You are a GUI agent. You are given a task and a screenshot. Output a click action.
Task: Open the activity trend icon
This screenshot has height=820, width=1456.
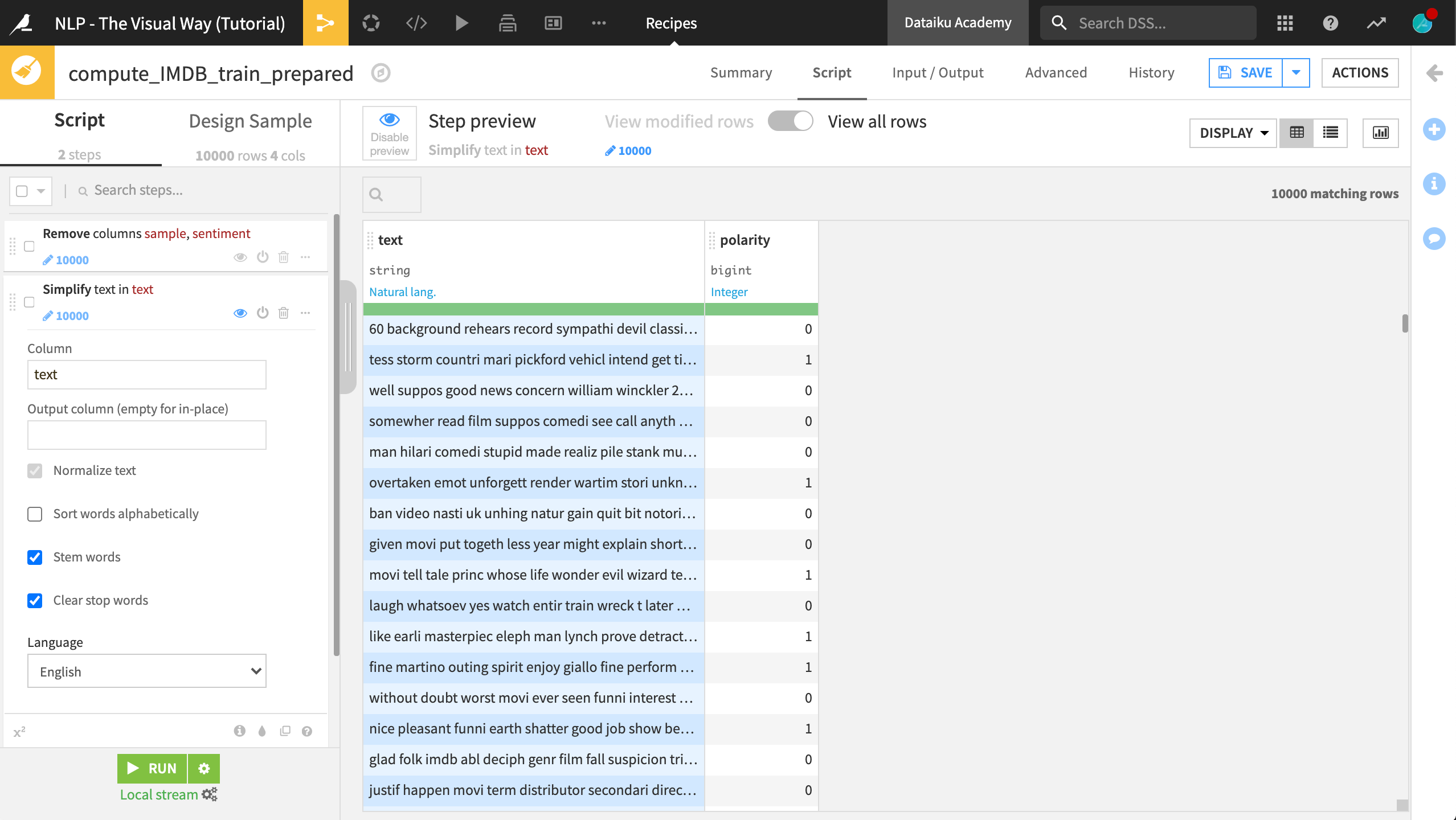point(1376,23)
